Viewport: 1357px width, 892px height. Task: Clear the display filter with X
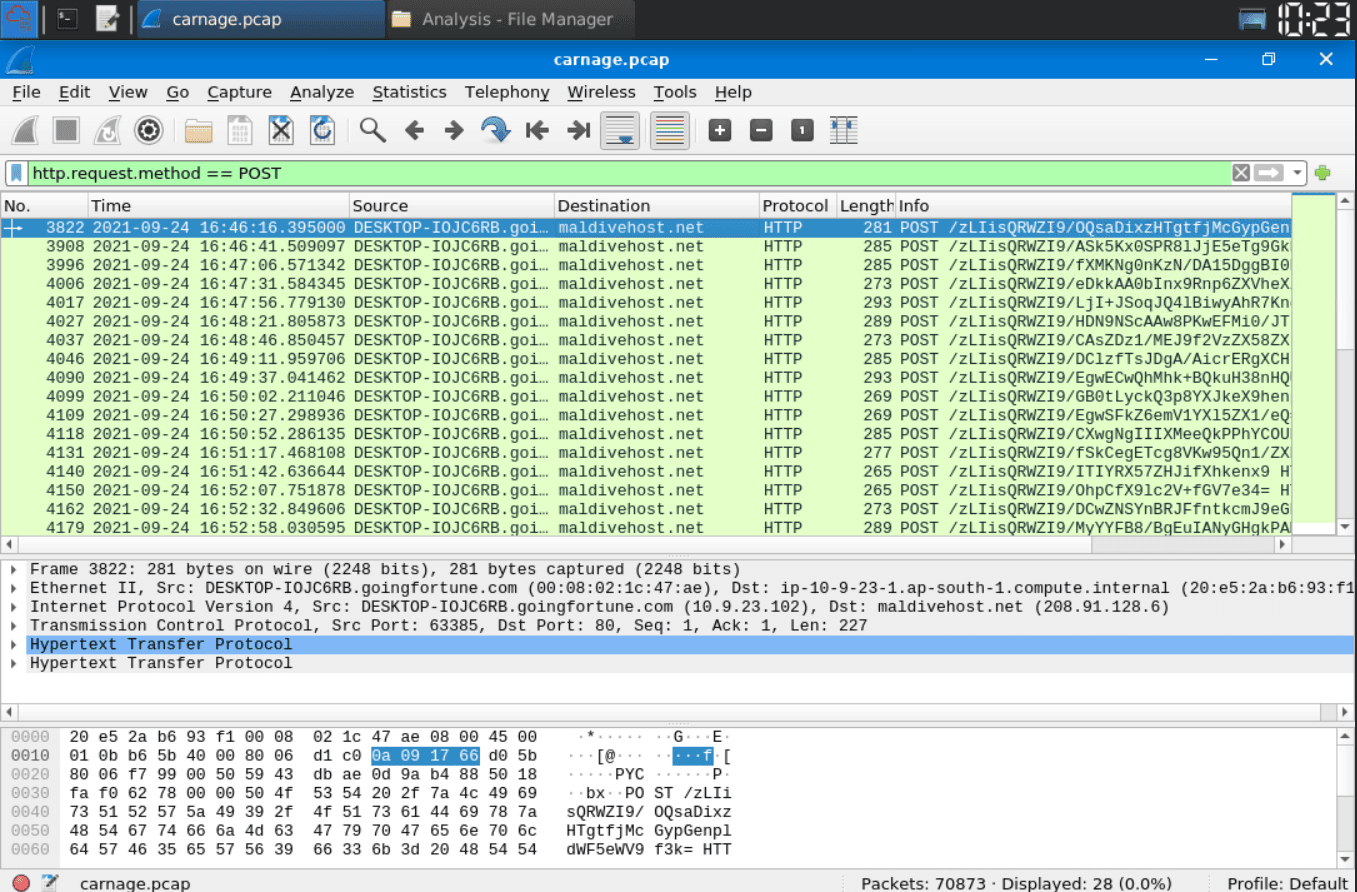point(1241,173)
